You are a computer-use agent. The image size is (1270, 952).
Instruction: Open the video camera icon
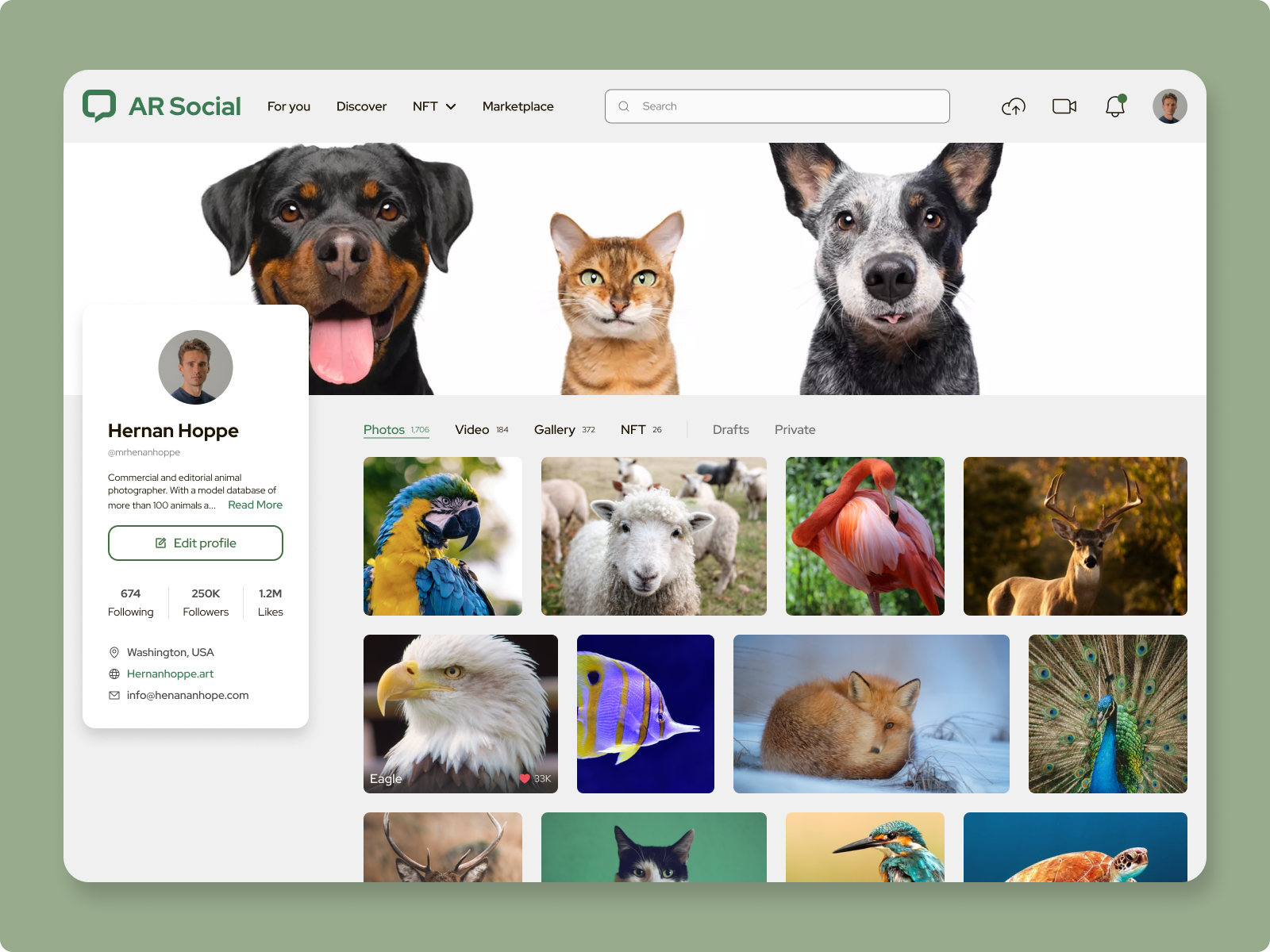[x=1064, y=106]
